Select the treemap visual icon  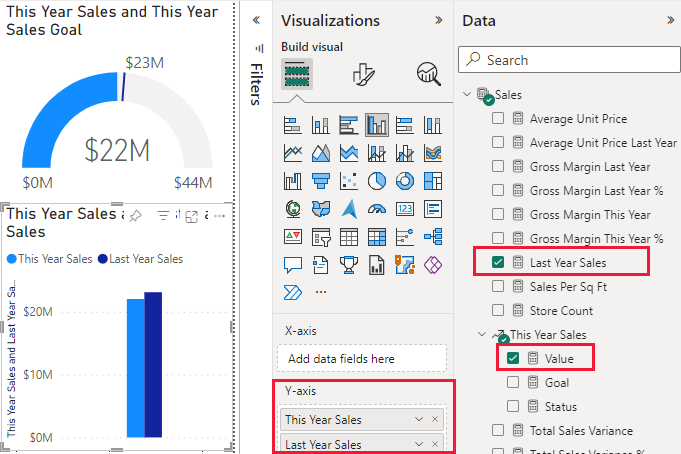[x=433, y=181]
